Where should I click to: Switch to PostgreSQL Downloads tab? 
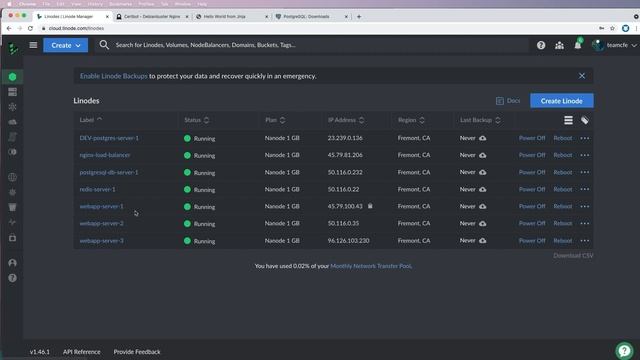click(x=311, y=17)
